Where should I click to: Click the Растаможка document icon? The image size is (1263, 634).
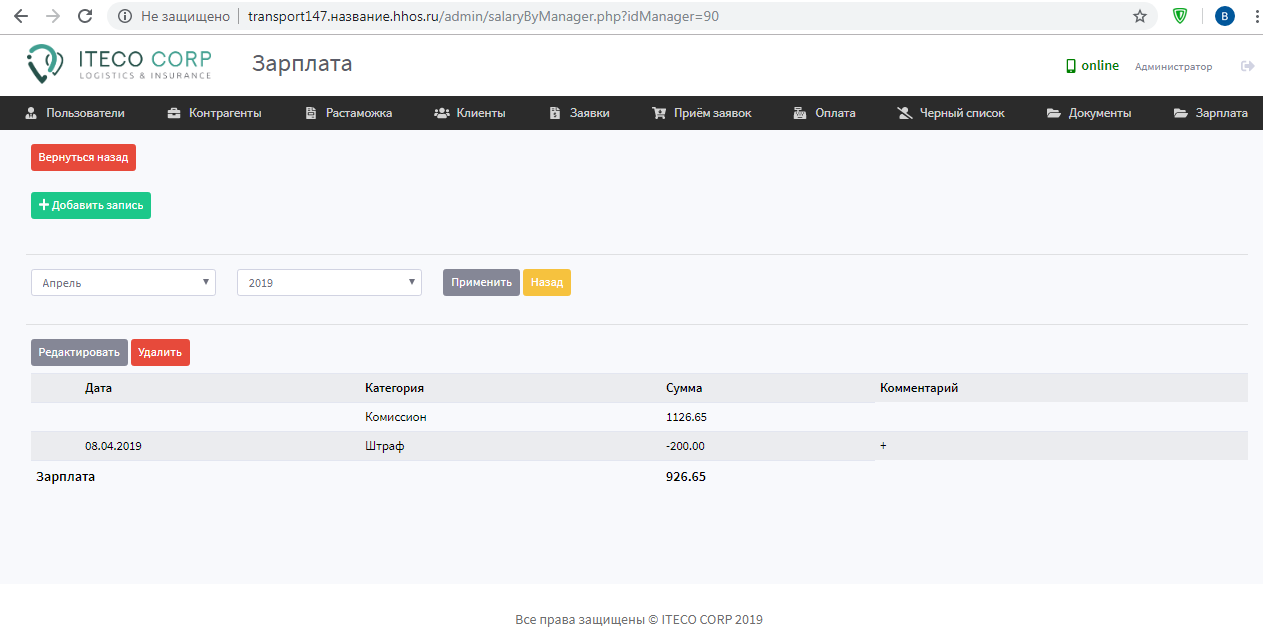click(x=311, y=113)
